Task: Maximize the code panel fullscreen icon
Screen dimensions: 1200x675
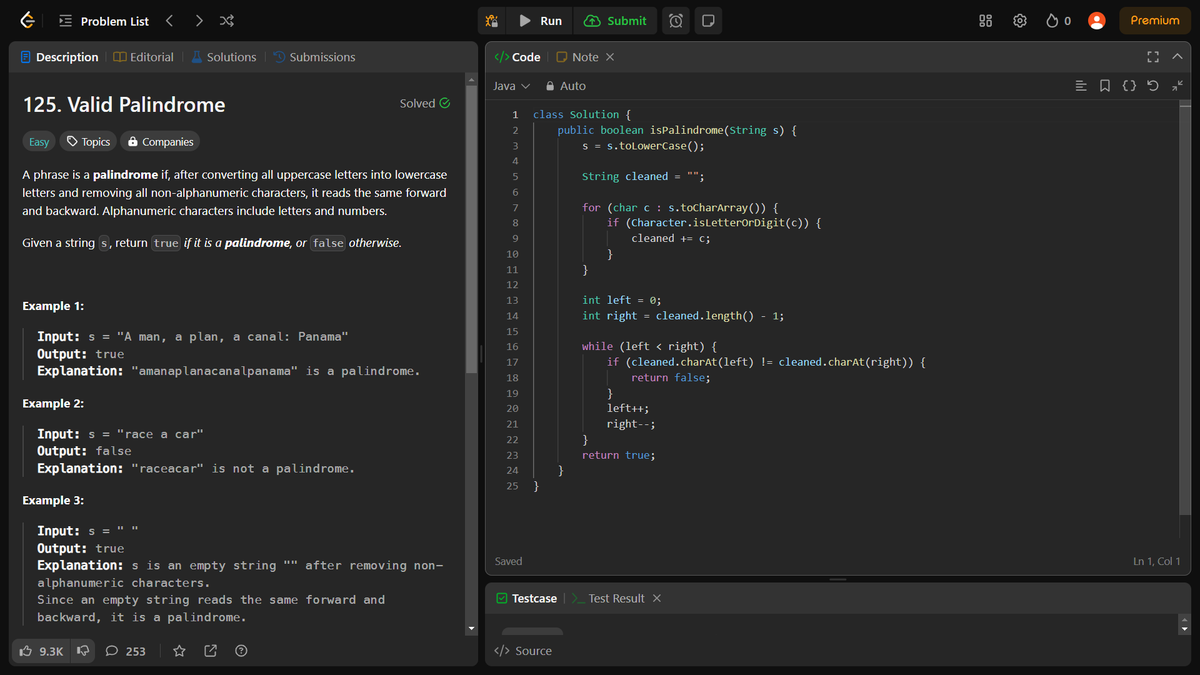Action: point(1153,57)
